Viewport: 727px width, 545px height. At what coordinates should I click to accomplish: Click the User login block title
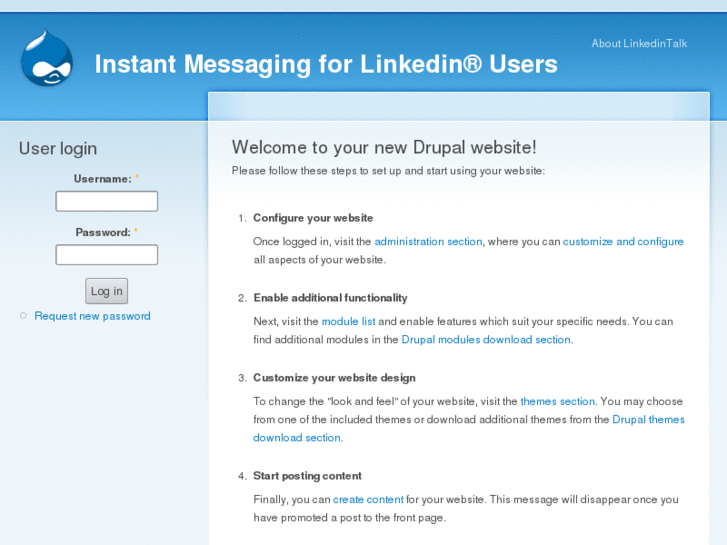pyautogui.click(x=58, y=149)
